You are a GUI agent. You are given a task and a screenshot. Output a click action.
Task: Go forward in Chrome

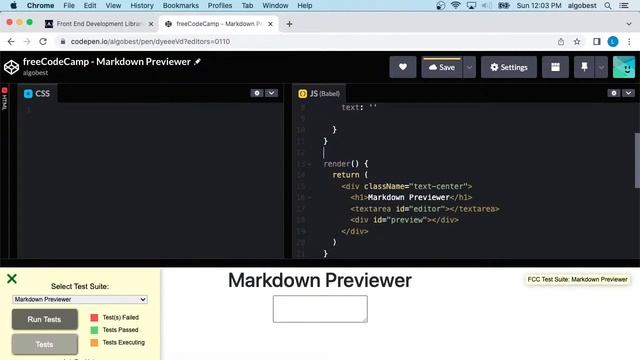pos(27,42)
